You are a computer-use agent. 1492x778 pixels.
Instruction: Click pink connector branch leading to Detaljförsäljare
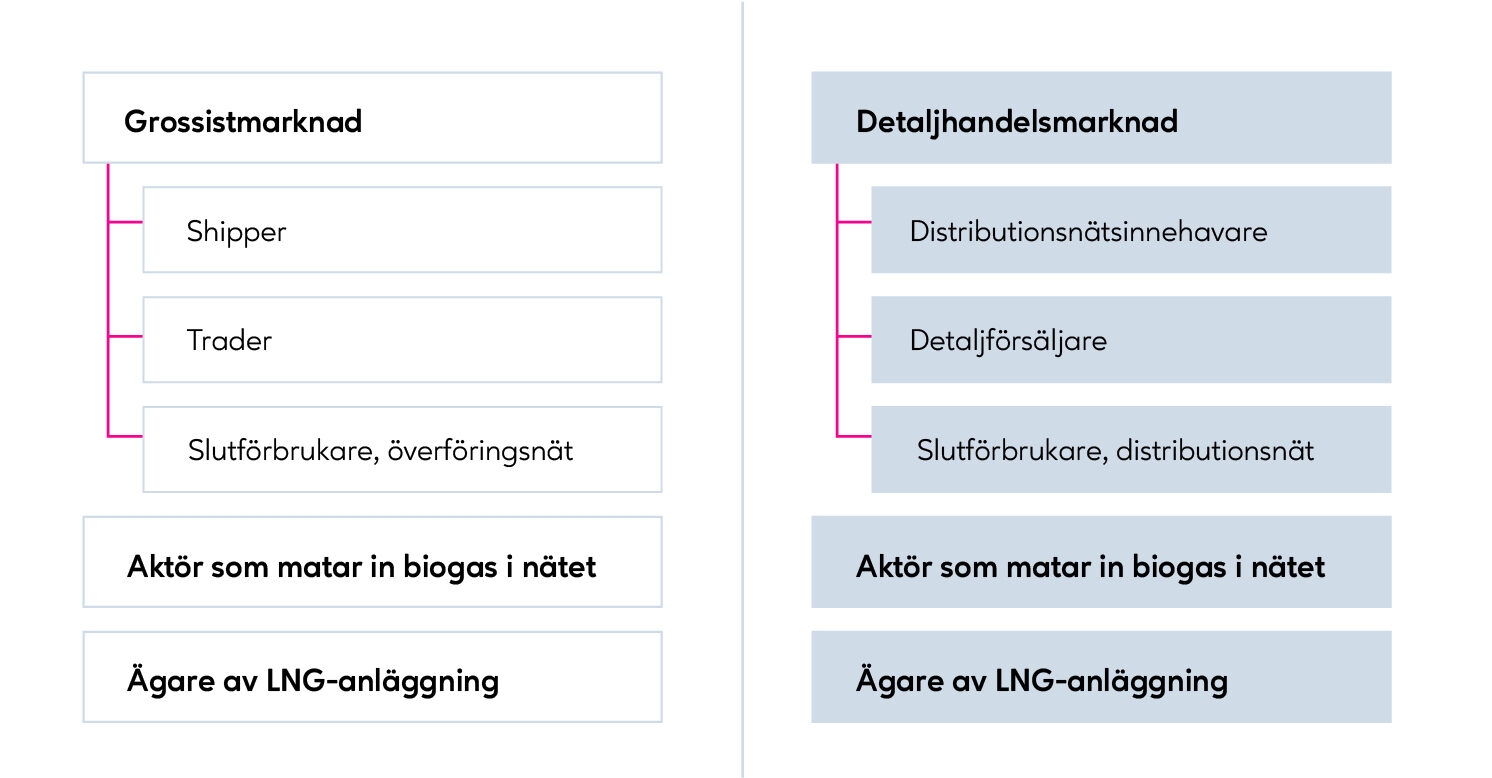point(854,337)
